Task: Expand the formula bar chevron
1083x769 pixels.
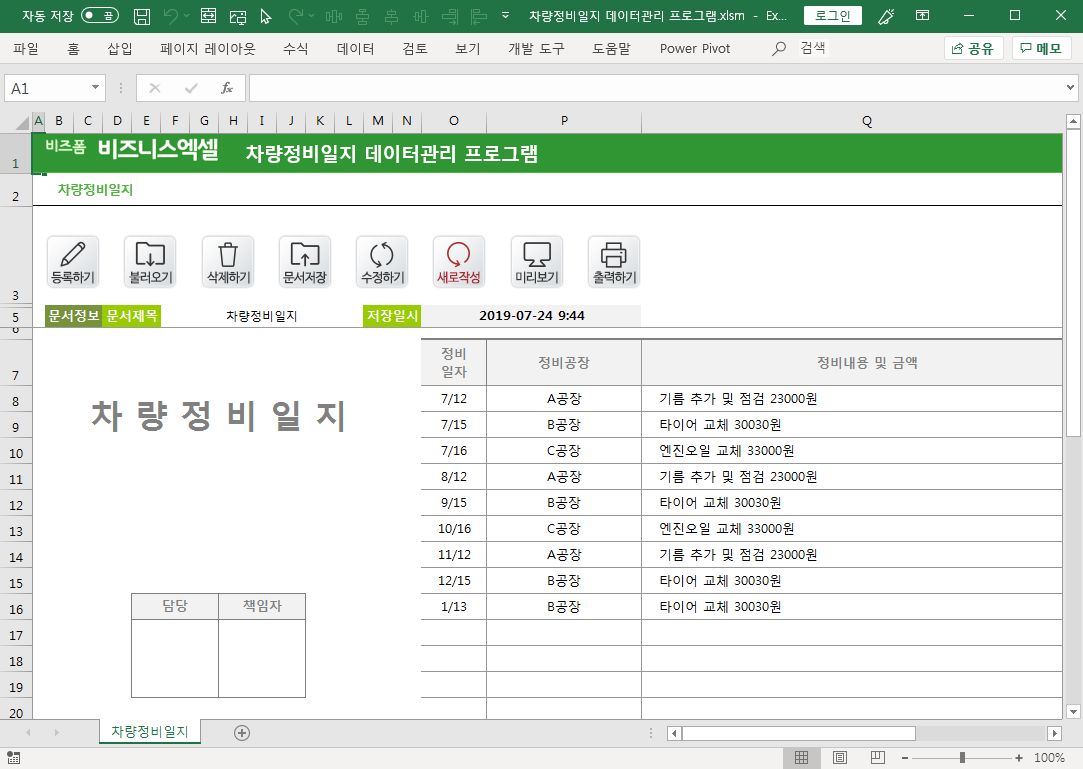Action: pos(1071,88)
